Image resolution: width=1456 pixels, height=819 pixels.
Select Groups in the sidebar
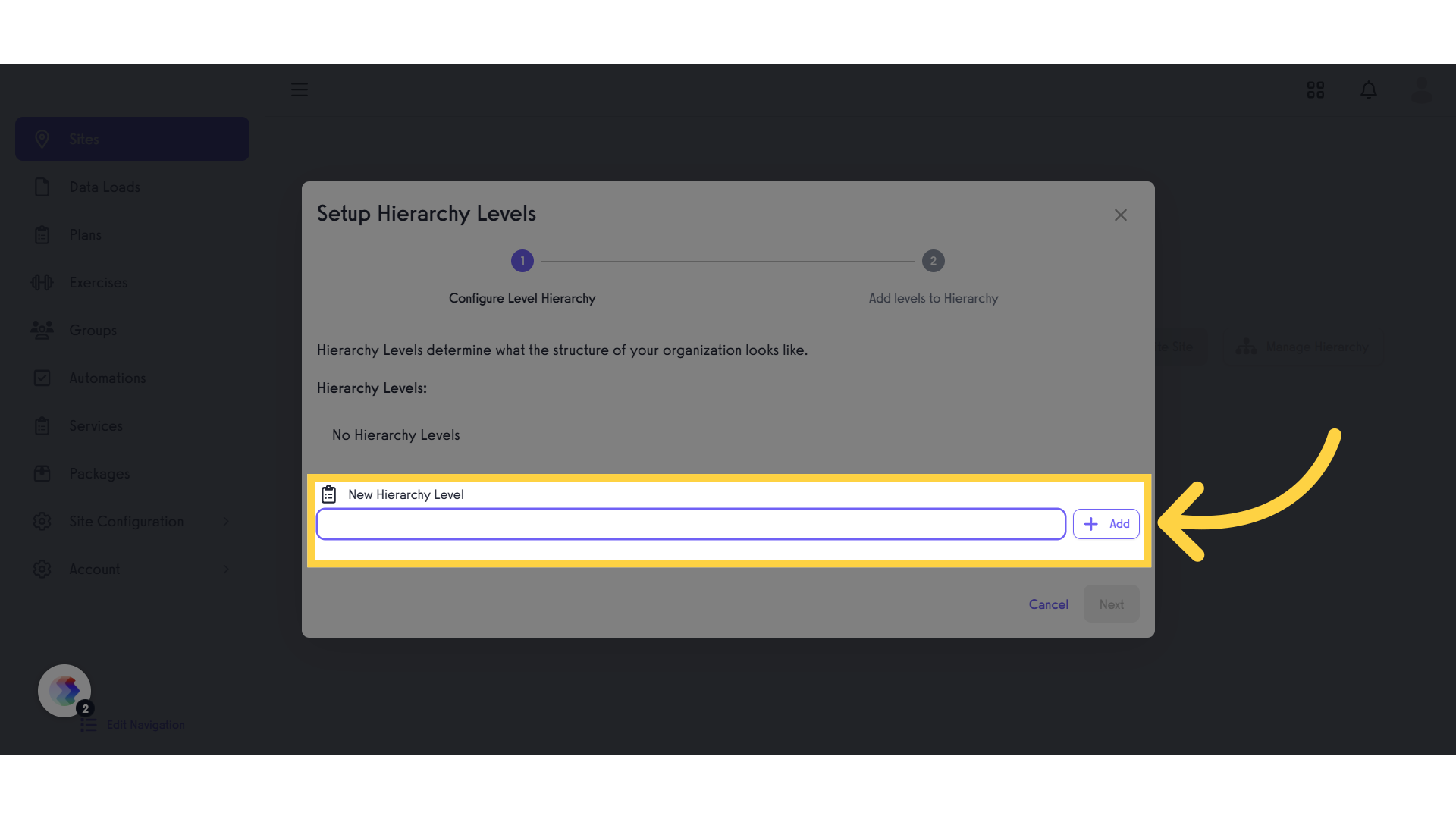93,330
